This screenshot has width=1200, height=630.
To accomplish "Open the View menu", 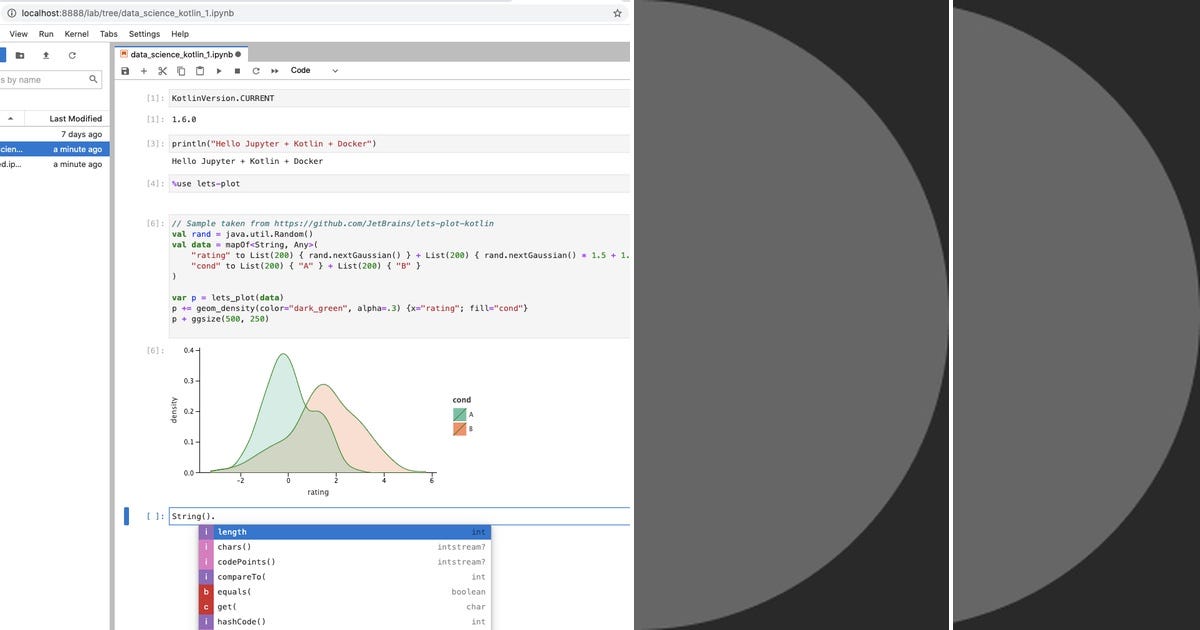I will coord(18,34).
